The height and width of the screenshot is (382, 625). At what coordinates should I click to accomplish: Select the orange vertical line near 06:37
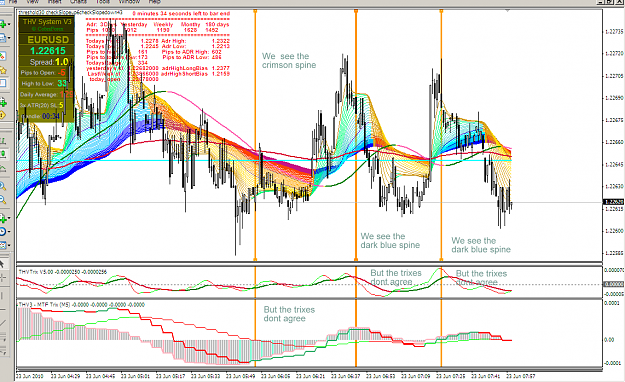[356, 136]
